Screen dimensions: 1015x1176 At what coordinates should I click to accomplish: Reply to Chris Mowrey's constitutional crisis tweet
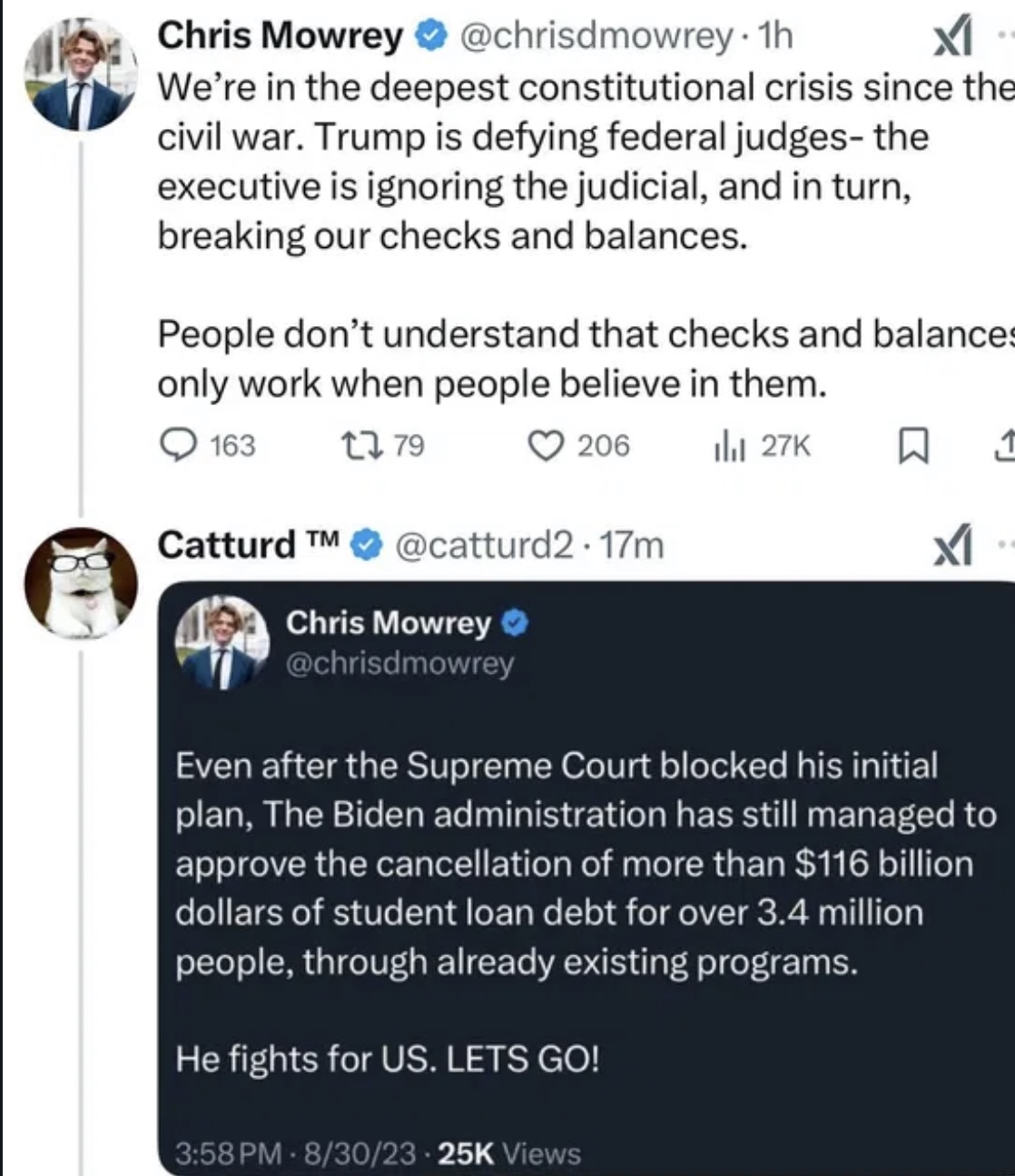click(174, 445)
